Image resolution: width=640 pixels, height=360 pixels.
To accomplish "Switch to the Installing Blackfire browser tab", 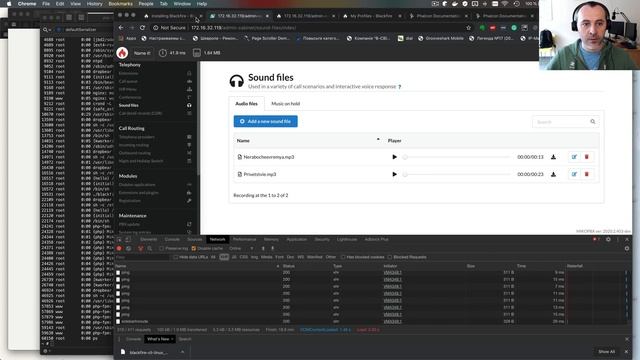I will point(172,16).
